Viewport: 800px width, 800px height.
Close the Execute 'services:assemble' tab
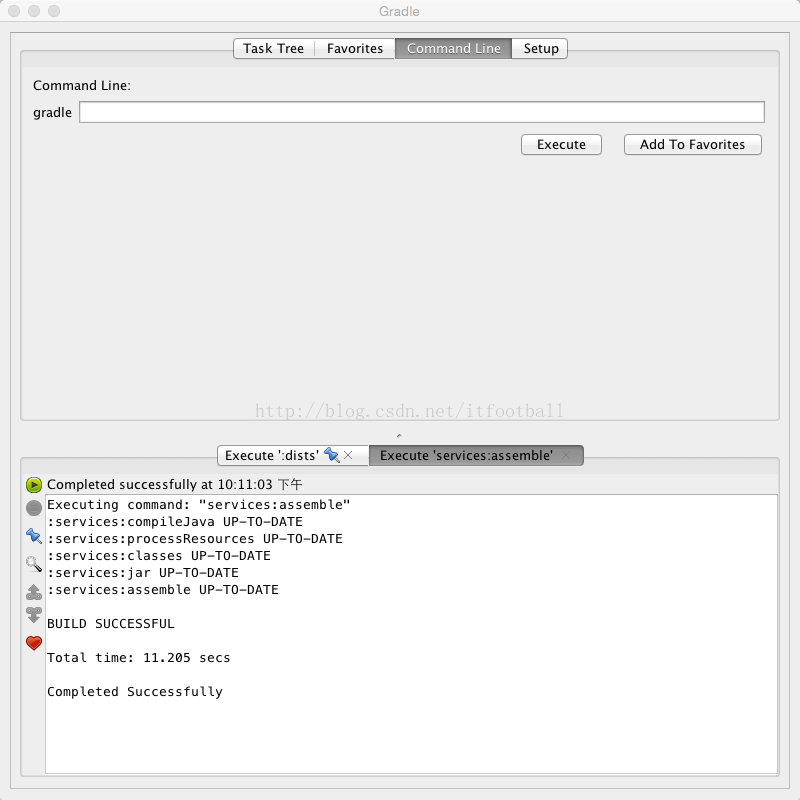[566, 455]
